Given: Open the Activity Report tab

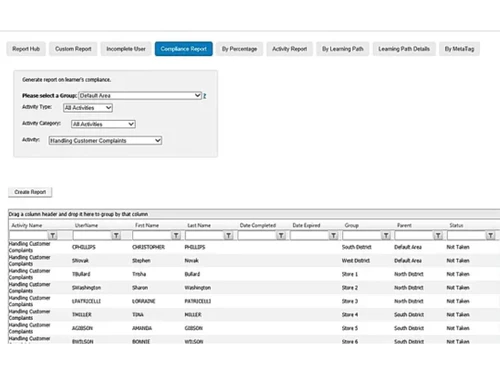Looking at the screenshot, I should coord(289,49).
